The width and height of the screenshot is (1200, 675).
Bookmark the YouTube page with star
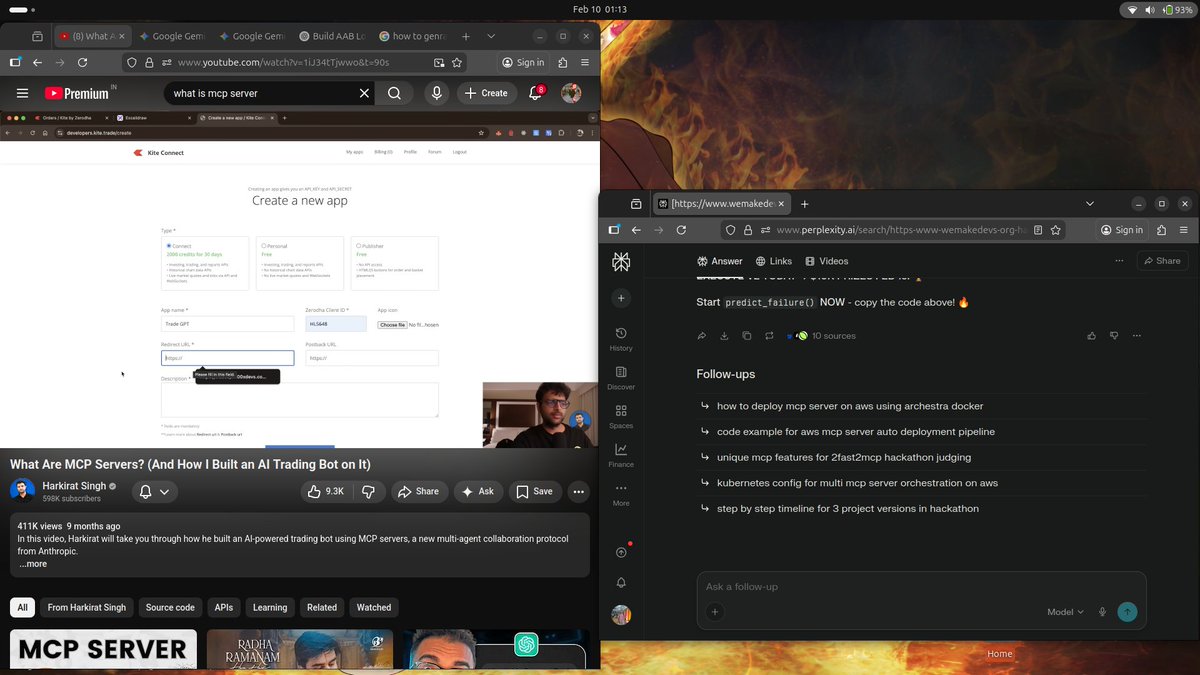pos(457,62)
